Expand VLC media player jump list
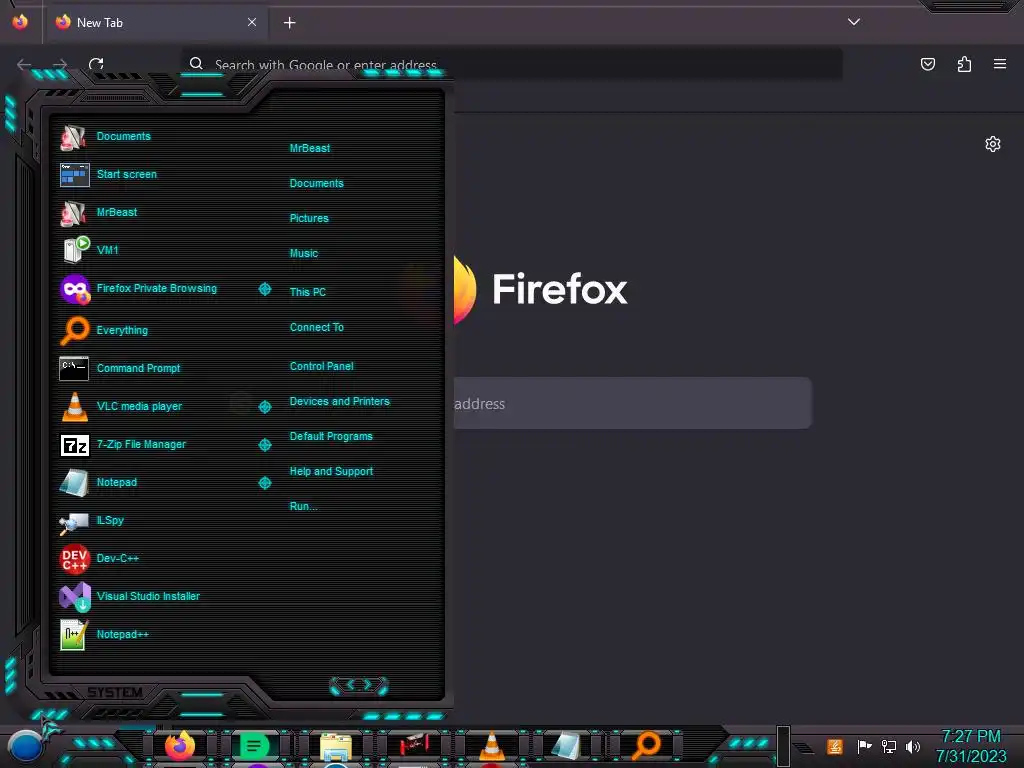The image size is (1024, 768). click(265, 407)
